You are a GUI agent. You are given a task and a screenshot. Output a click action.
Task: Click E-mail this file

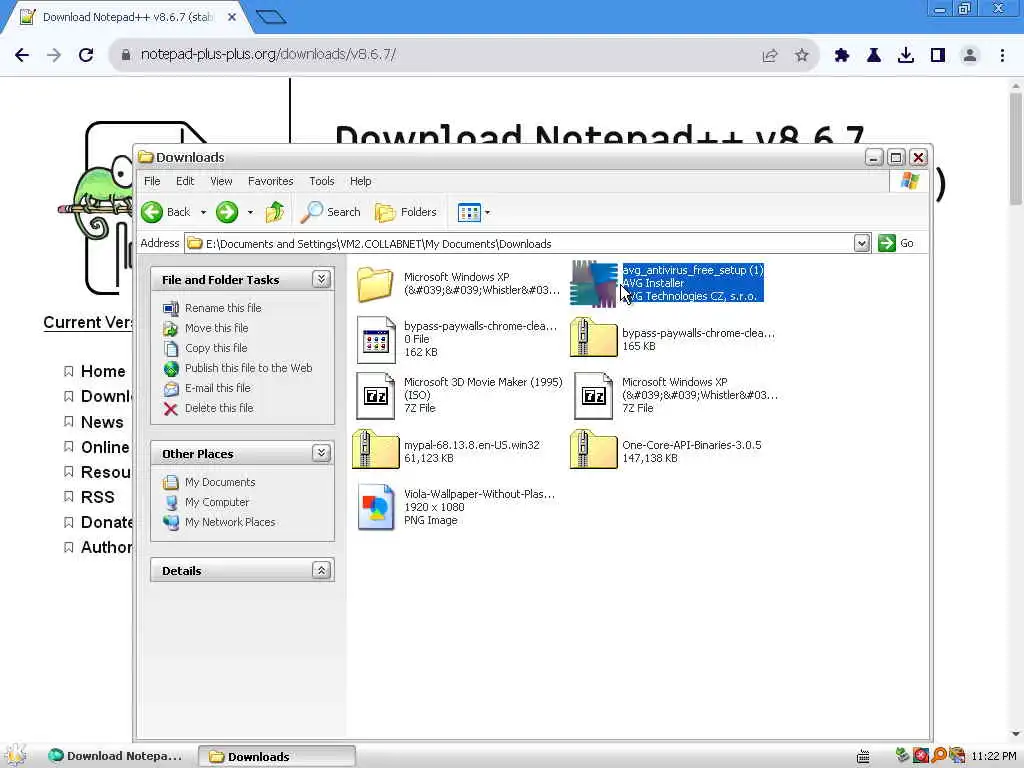217,388
